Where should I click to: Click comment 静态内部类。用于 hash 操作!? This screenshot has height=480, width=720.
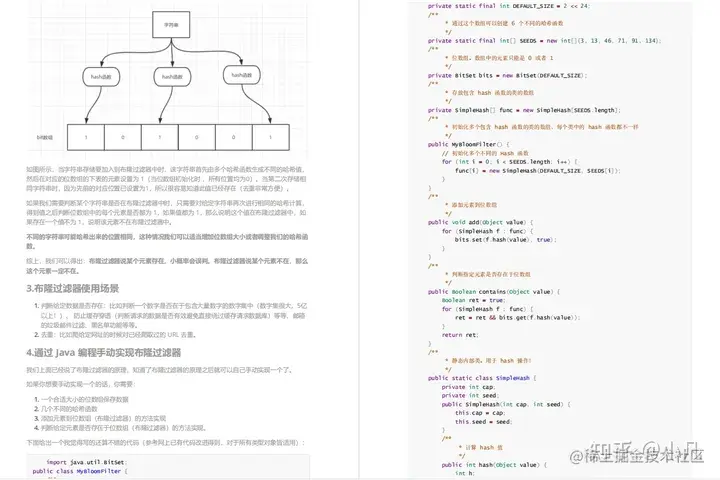pos(488,361)
